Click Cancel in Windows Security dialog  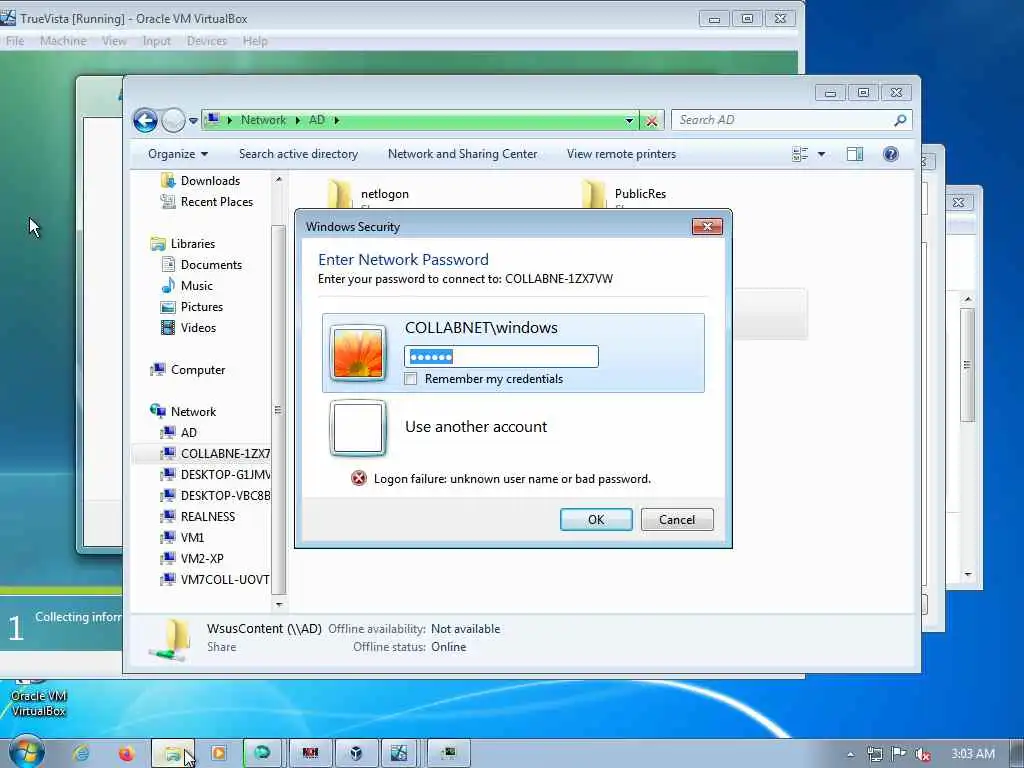(x=677, y=520)
